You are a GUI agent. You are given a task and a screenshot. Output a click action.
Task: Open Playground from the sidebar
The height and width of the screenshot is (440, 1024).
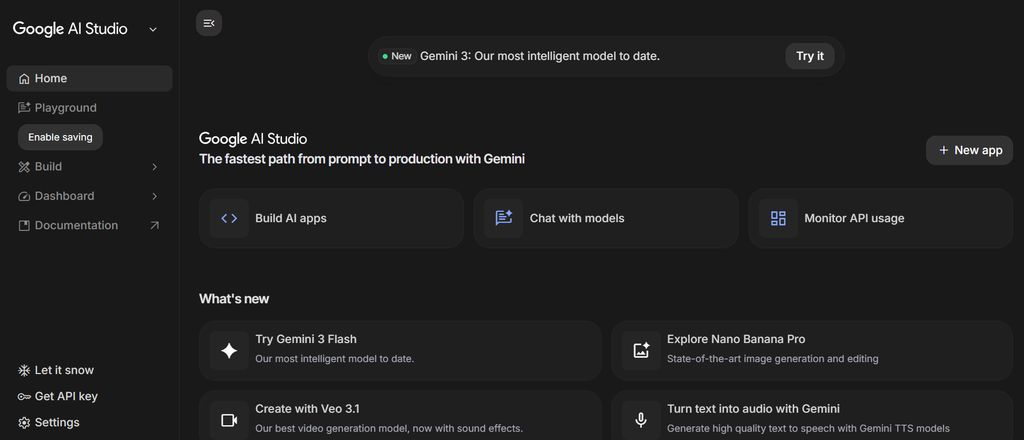click(x=89, y=108)
